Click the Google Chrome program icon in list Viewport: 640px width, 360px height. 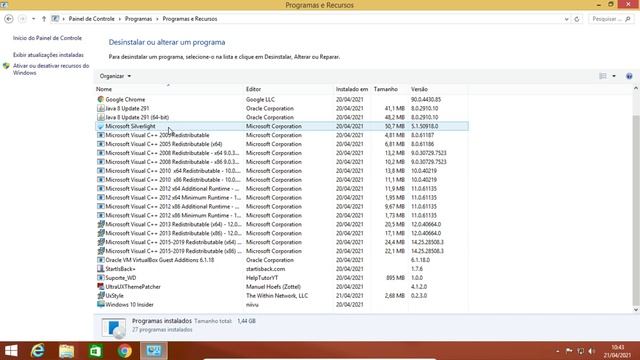click(101, 99)
